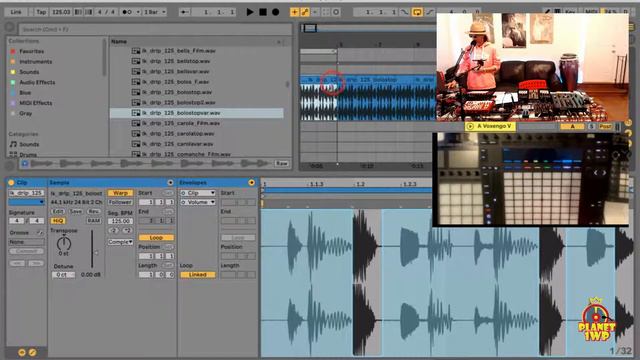
Task: Toggle Sample box show/hide circle
Action: (170, 182)
